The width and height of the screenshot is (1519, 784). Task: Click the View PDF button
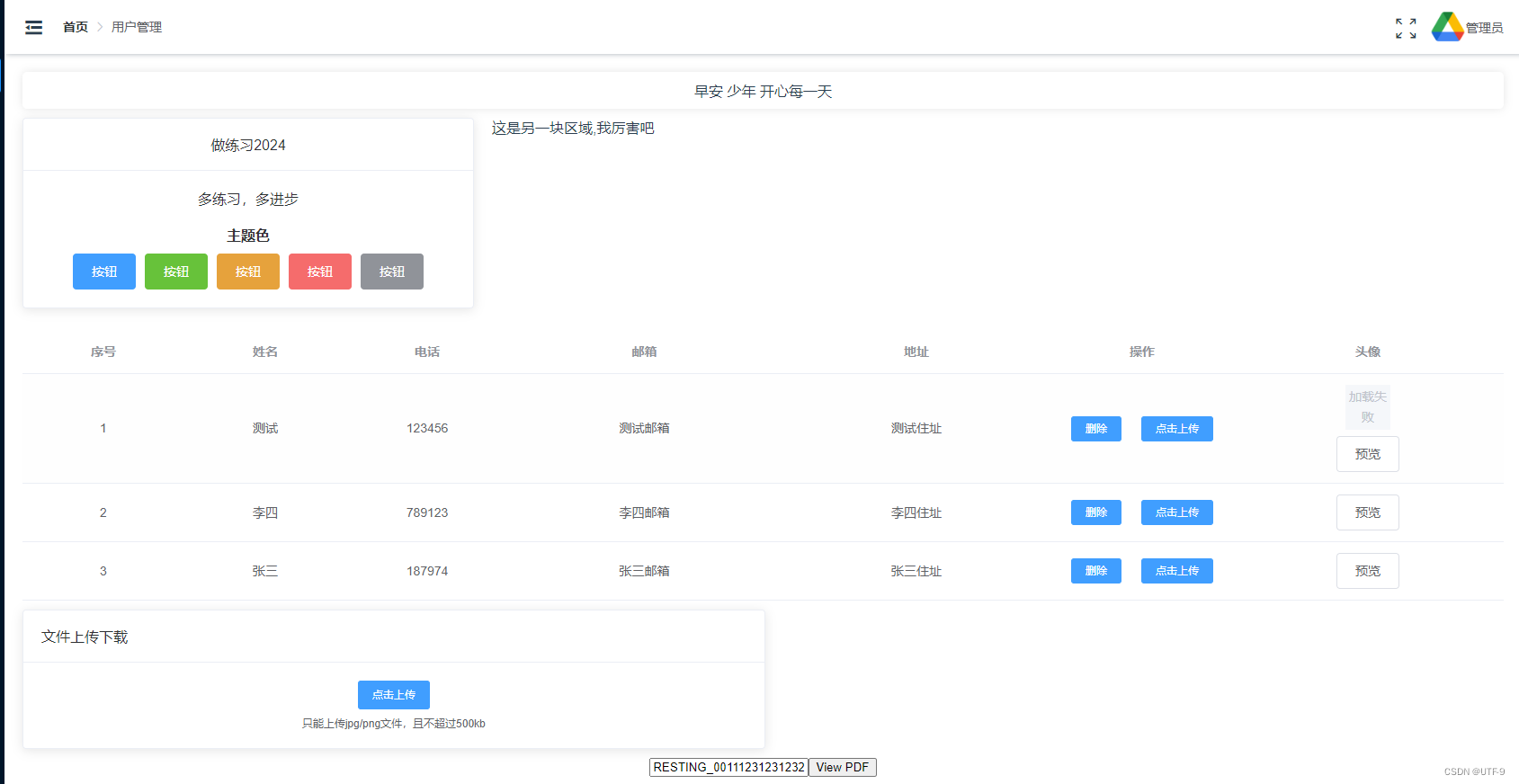(x=843, y=767)
